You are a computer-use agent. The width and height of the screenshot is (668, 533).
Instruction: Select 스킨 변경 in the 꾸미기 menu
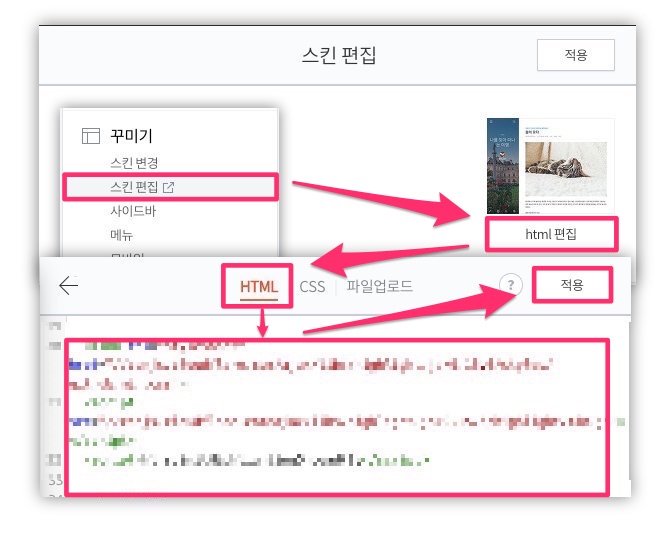click(x=134, y=163)
